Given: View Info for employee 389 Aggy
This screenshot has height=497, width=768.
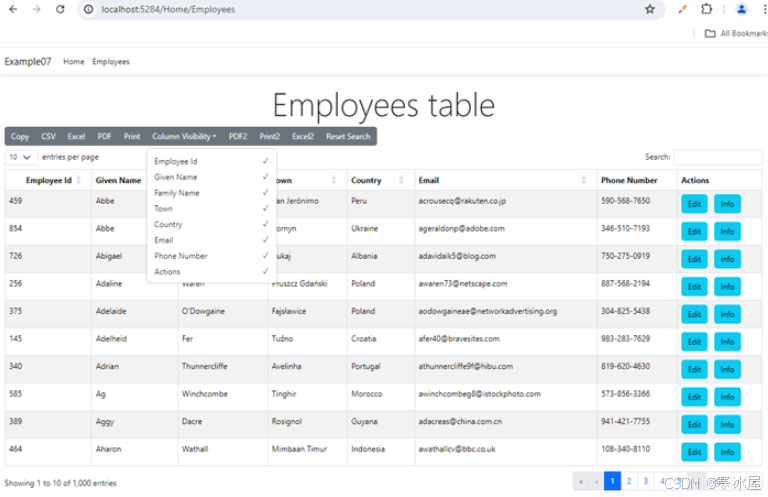Looking at the screenshot, I should (x=727, y=425).
